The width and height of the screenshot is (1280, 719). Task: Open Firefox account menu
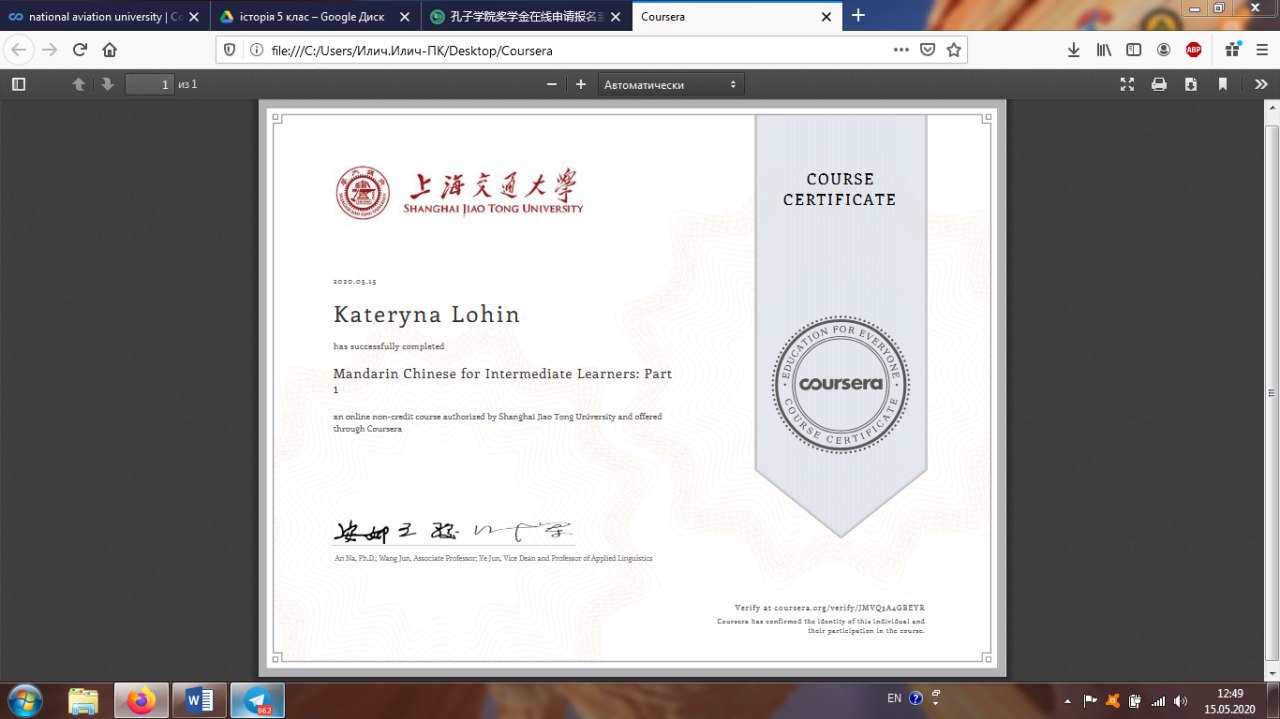(x=1164, y=50)
